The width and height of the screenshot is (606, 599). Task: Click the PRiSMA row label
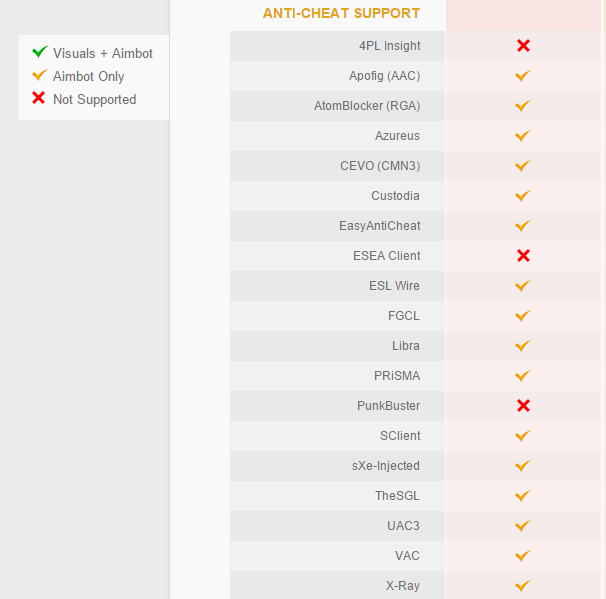pos(396,376)
